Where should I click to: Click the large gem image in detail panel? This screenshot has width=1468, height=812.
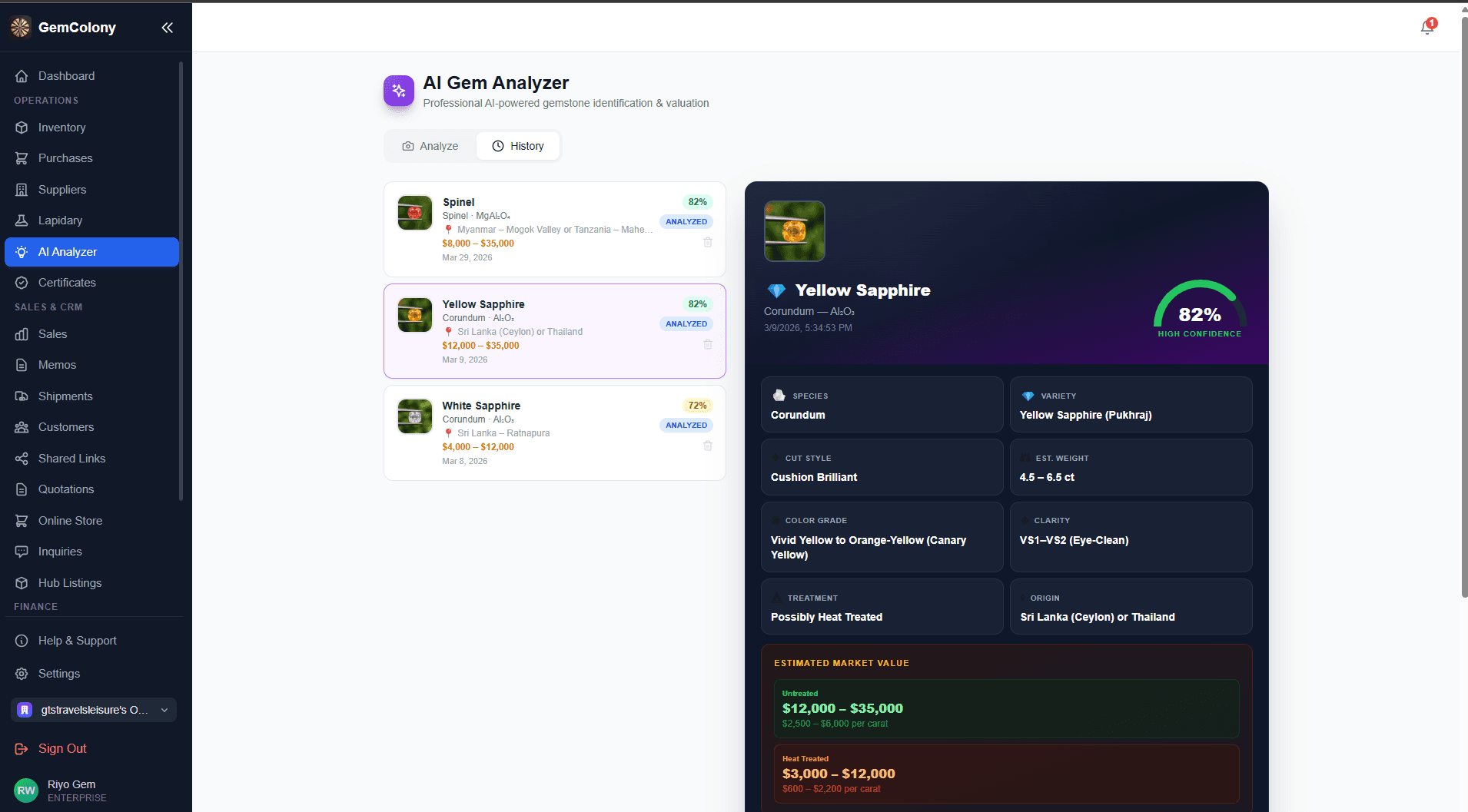[x=795, y=231]
